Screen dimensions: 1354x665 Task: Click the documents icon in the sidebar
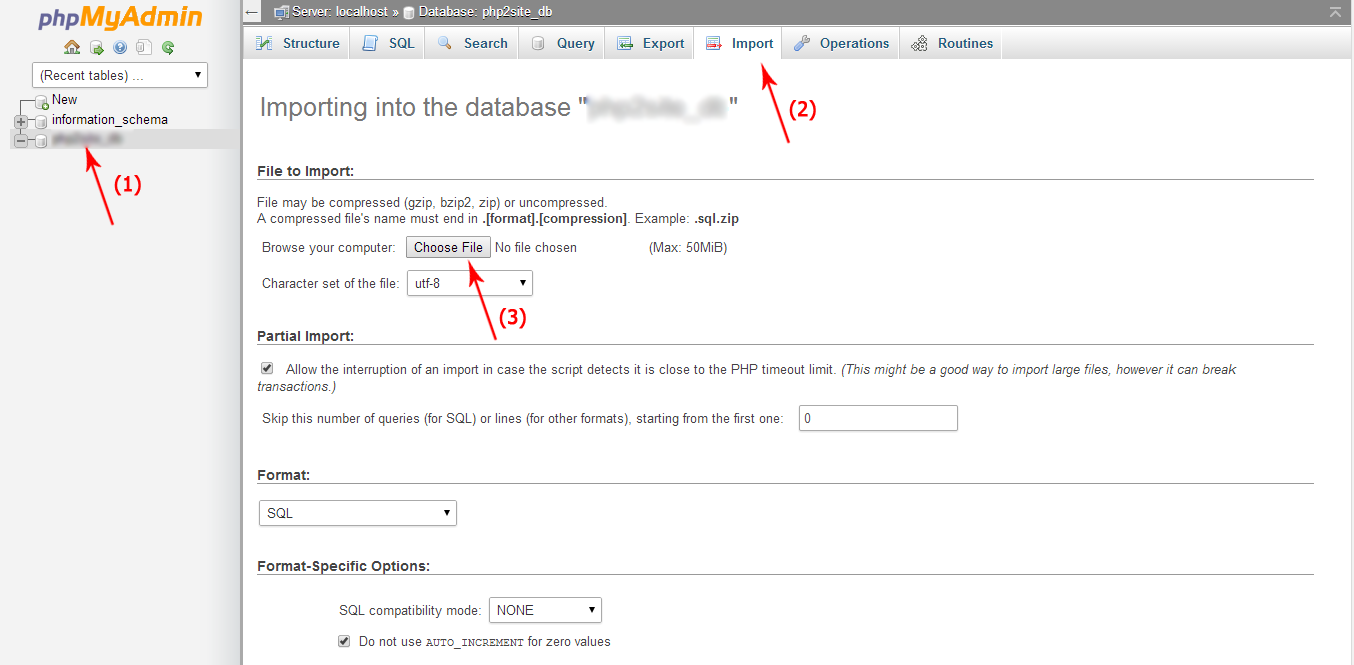[x=144, y=47]
